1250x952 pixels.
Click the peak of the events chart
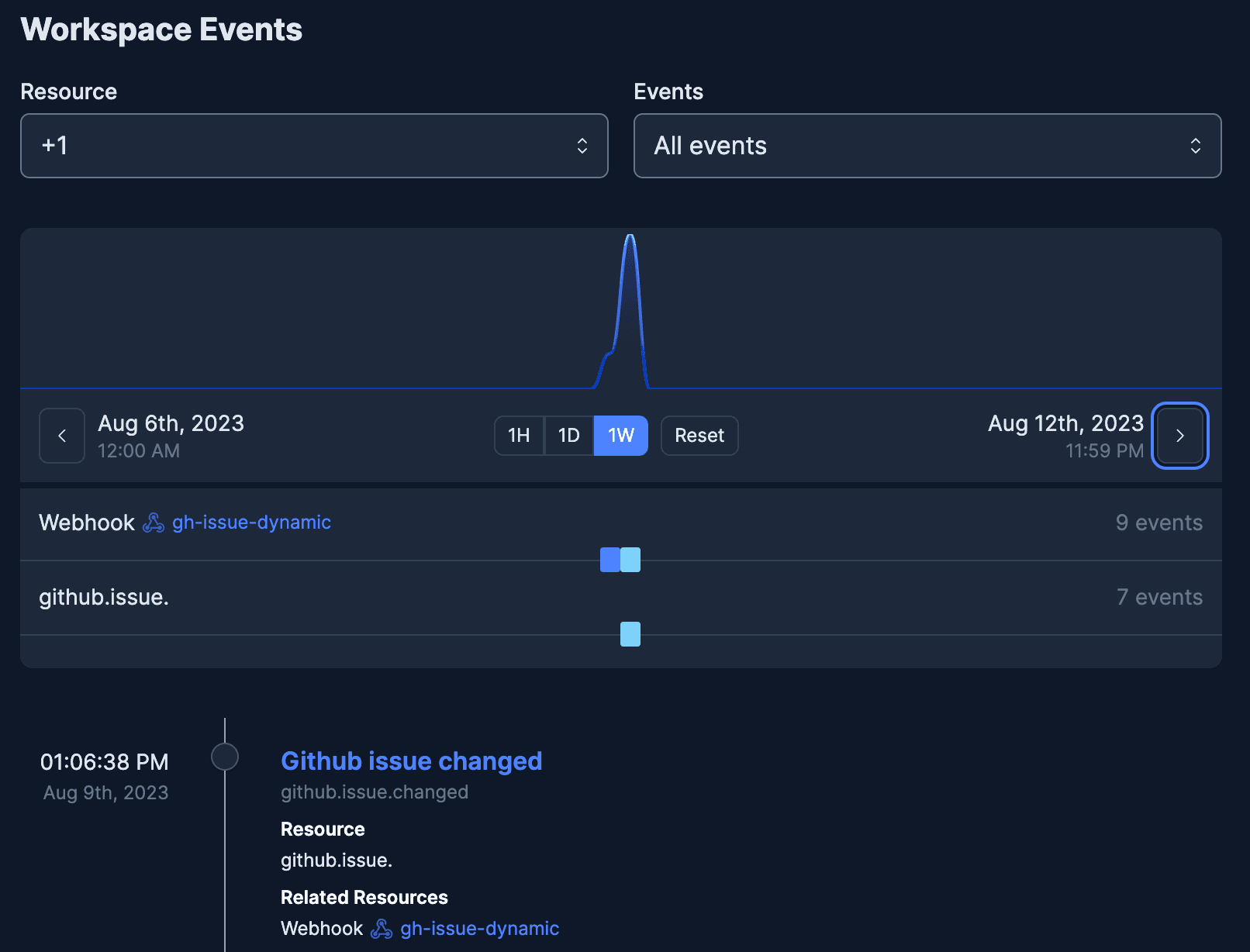point(630,237)
